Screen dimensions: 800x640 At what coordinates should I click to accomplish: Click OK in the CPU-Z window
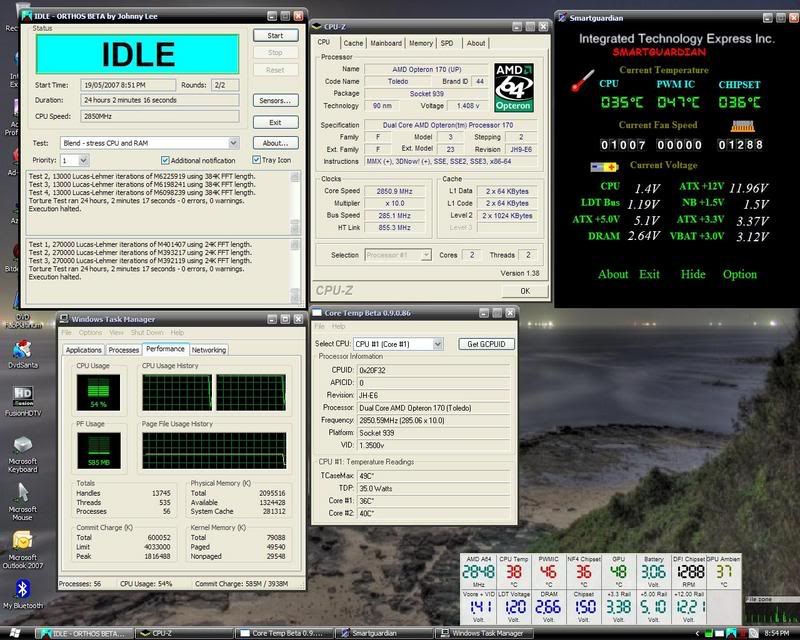[x=525, y=291]
